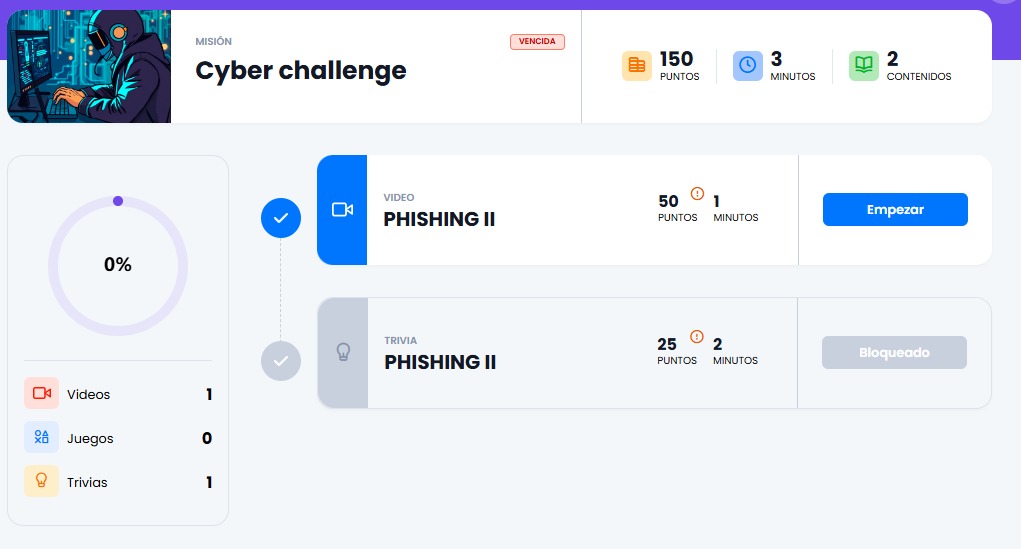Open the Cyber challenge hacker thumbnail
1021x549 pixels.
click(89, 67)
